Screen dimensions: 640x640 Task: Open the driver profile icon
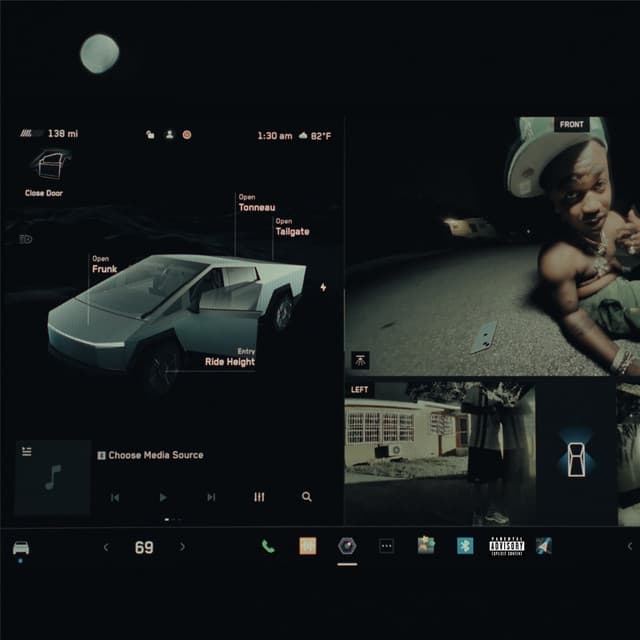click(x=169, y=135)
